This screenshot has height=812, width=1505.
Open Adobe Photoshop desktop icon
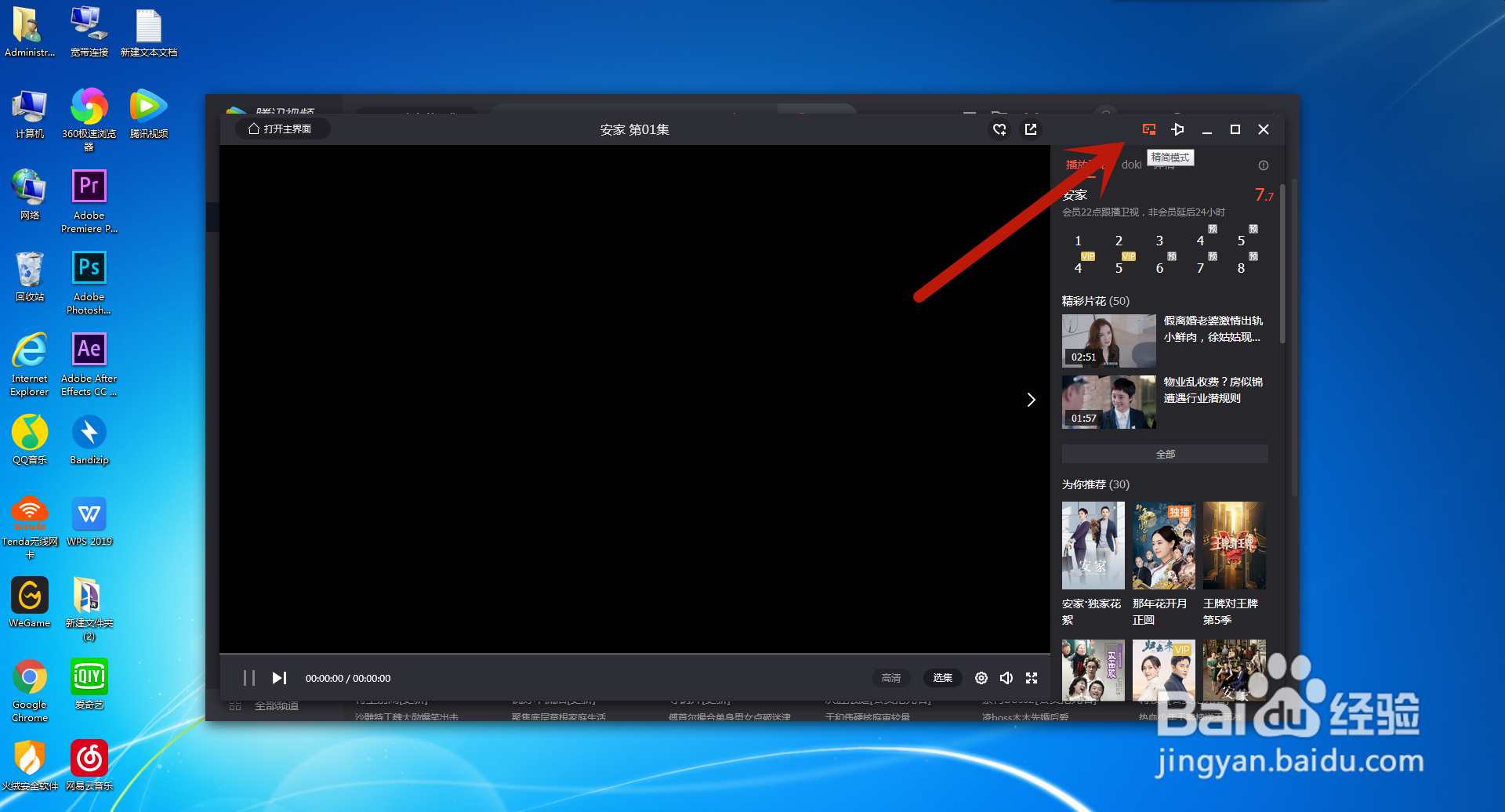[89, 283]
